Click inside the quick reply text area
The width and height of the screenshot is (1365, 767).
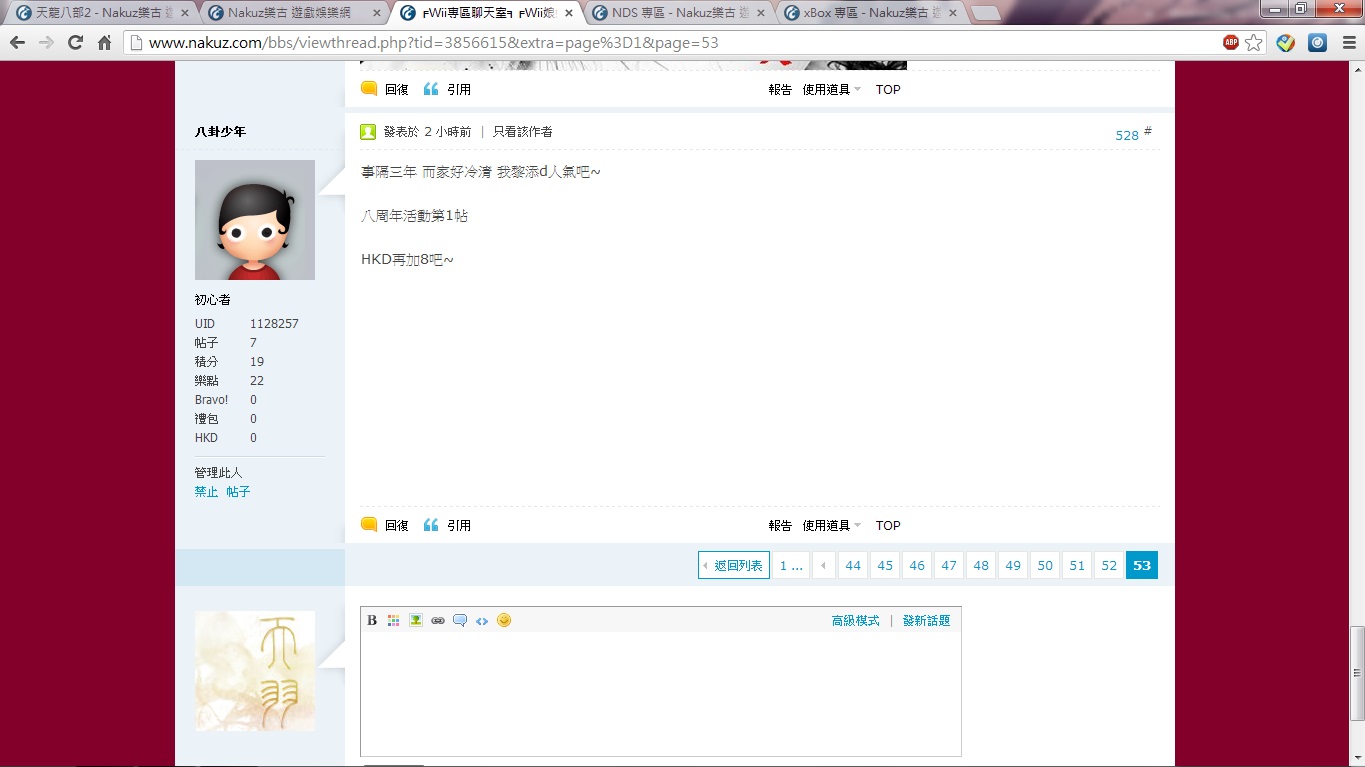661,693
